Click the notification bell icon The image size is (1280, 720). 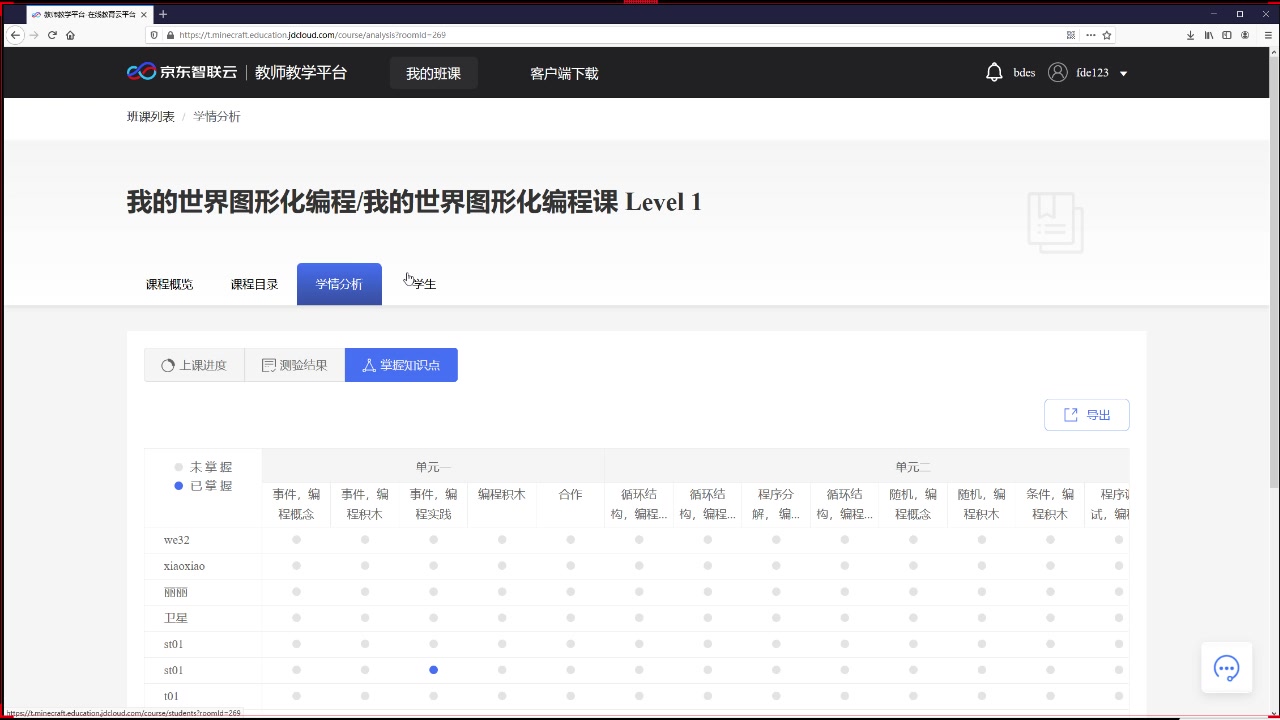[x=994, y=72]
